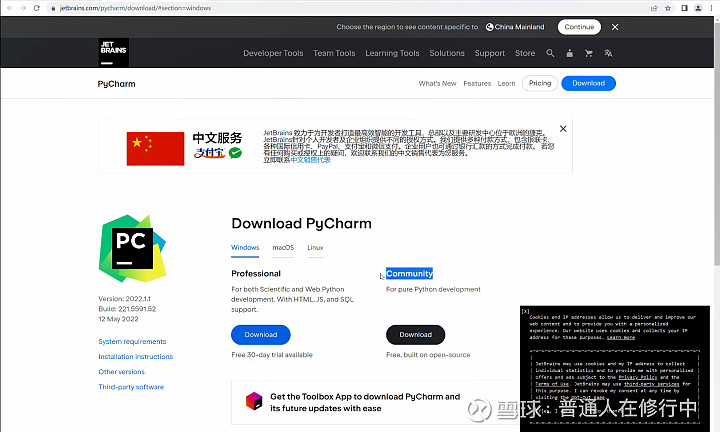
Task: Open the browser three-dot menu
Action: (710, 8)
